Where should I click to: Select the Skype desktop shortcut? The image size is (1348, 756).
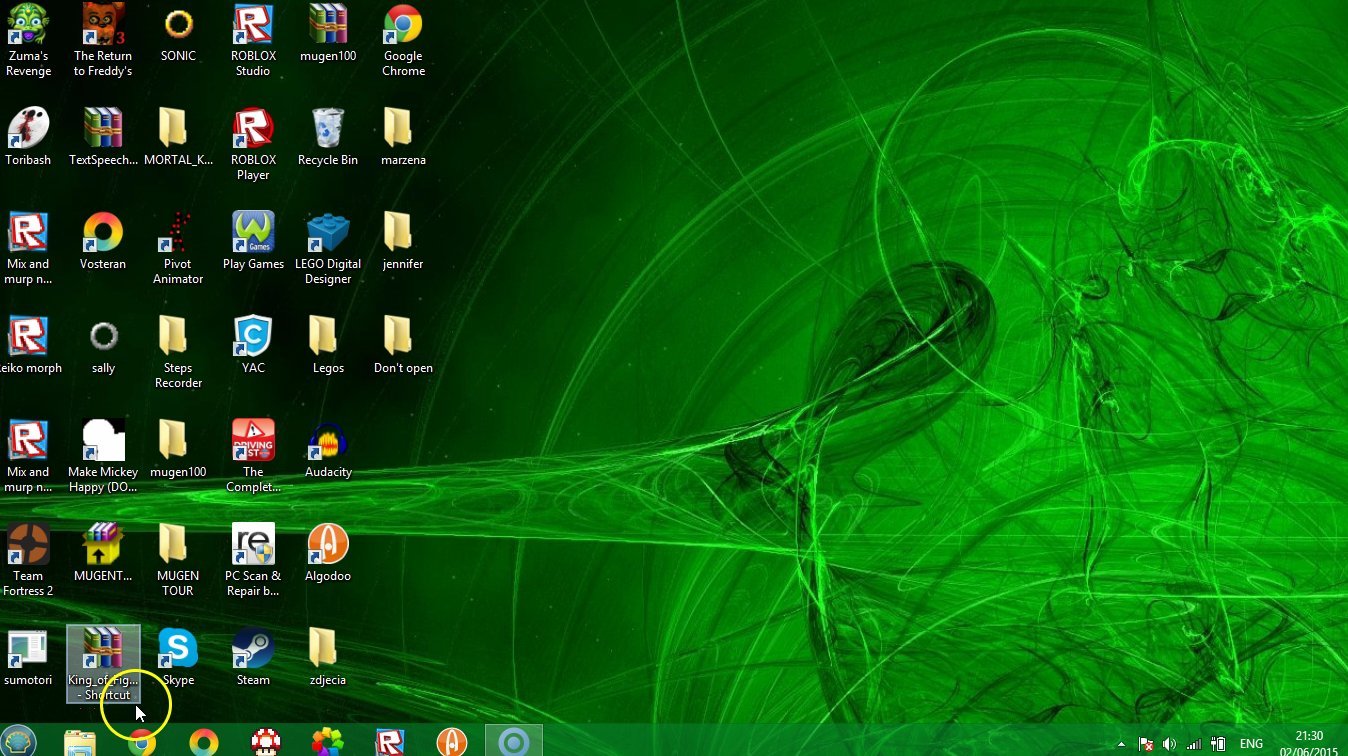coord(178,657)
